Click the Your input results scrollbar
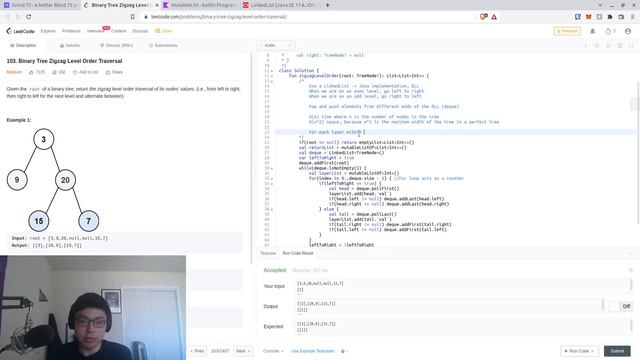Image resolution: width=640 pixels, height=360 pixels. click(631, 284)
